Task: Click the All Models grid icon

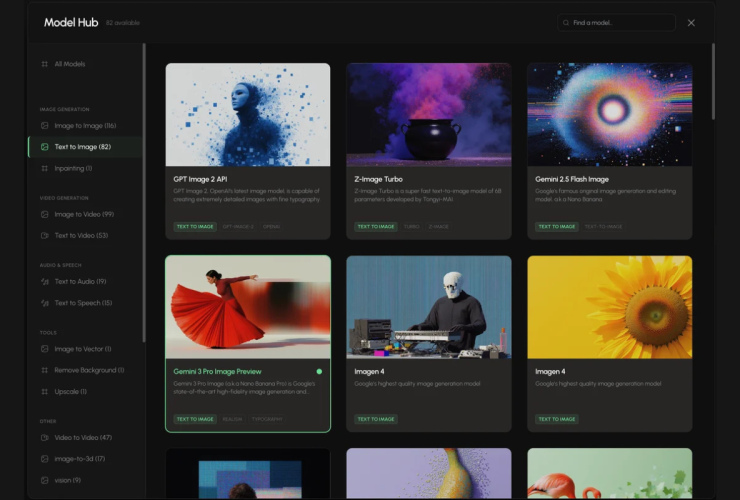Action: coord(44,64)
